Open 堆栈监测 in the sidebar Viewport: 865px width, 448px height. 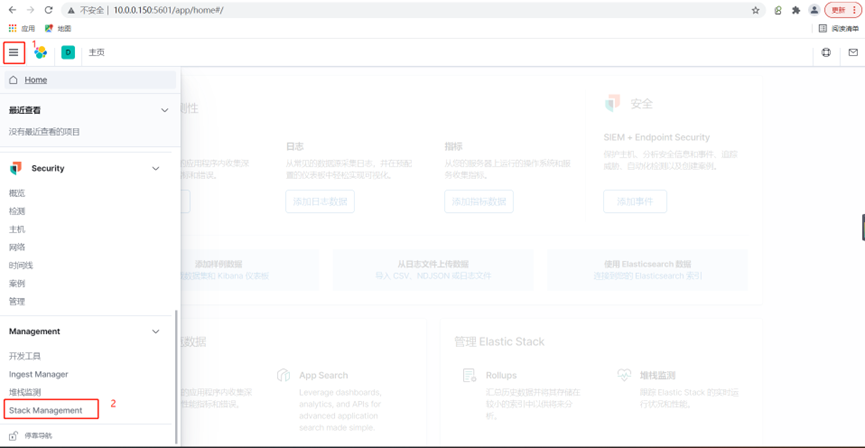(25, 392)
